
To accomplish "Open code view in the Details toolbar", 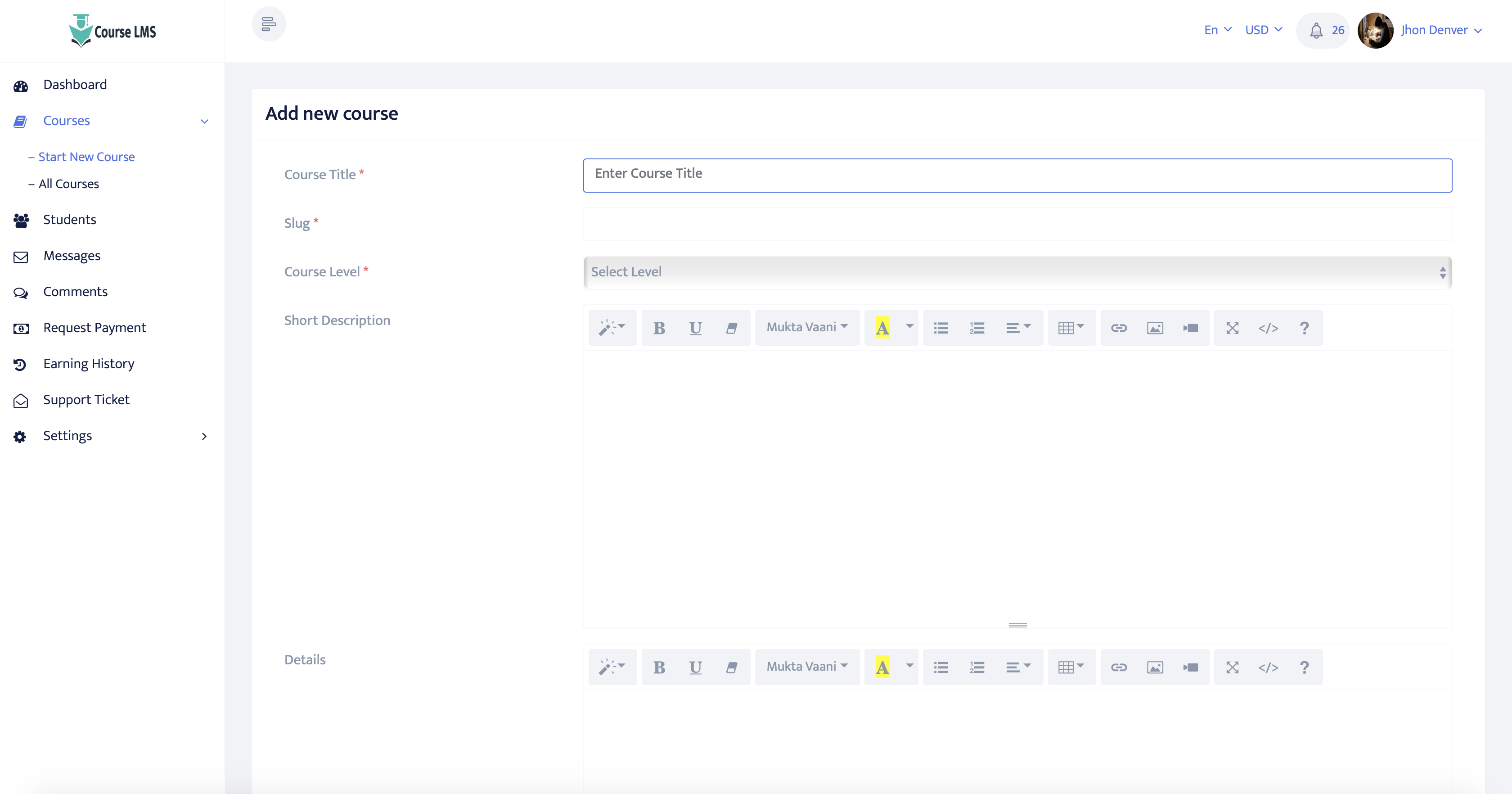I will point(1269,667).
